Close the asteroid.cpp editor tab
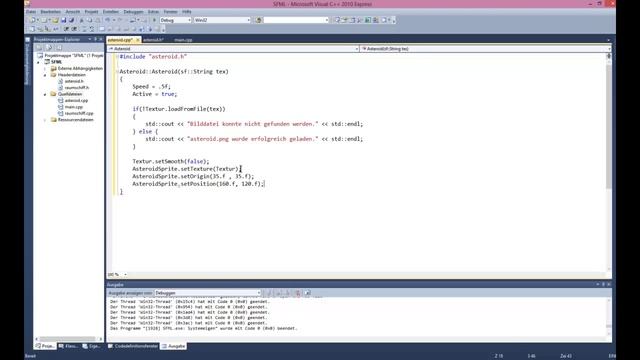This screenshot has width=640, height=360. pyautogui.click(x=138, y=40)
